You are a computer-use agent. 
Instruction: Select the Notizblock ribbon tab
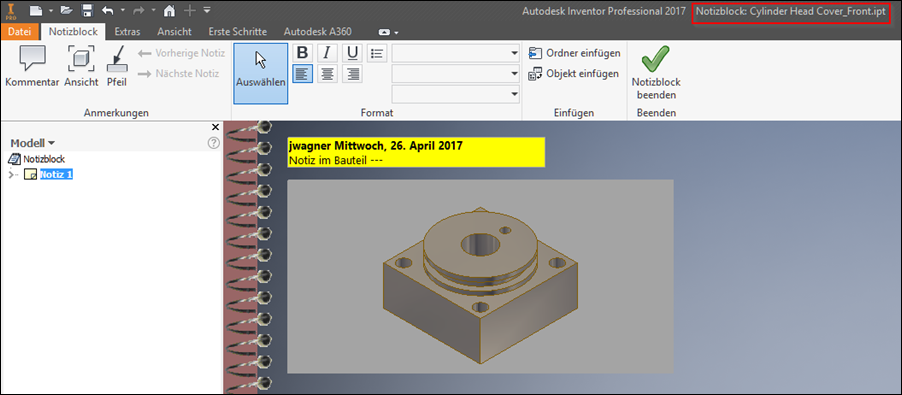pyautogui.click(x=73, y=32)
